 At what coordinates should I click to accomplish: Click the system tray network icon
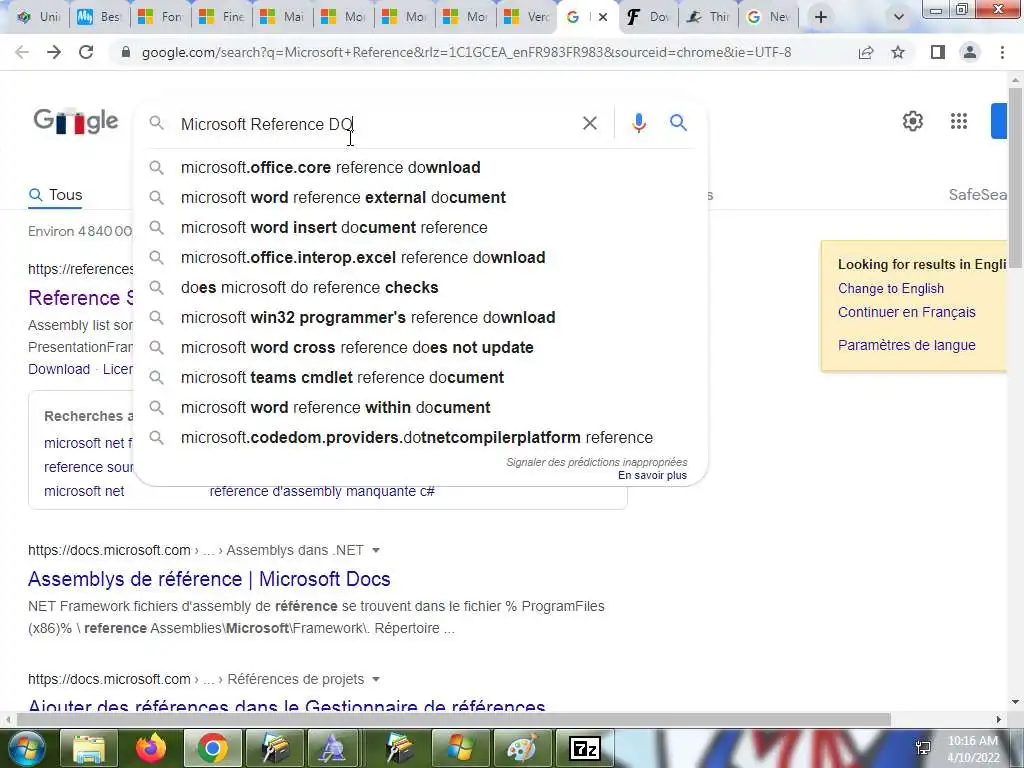(x=923, y=748)
